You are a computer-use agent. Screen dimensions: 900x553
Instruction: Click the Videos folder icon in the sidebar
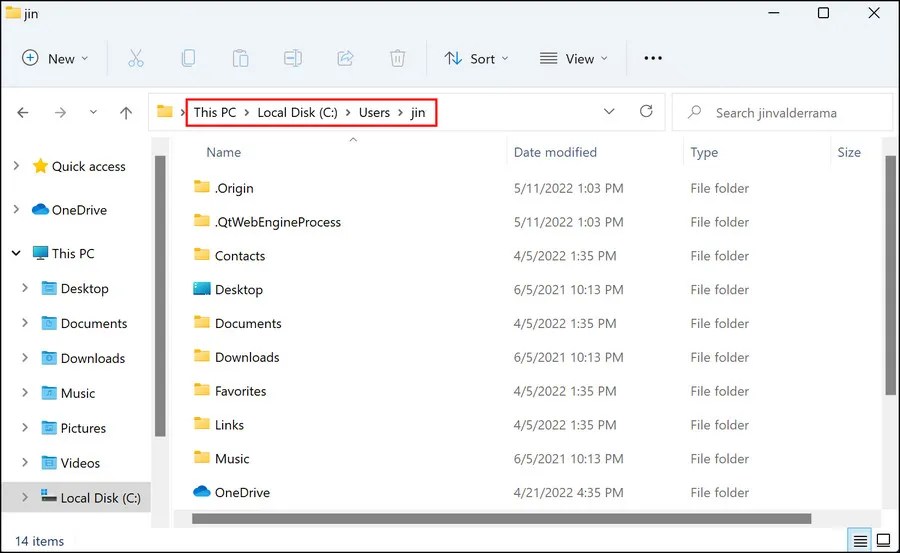tap(49, 462)
